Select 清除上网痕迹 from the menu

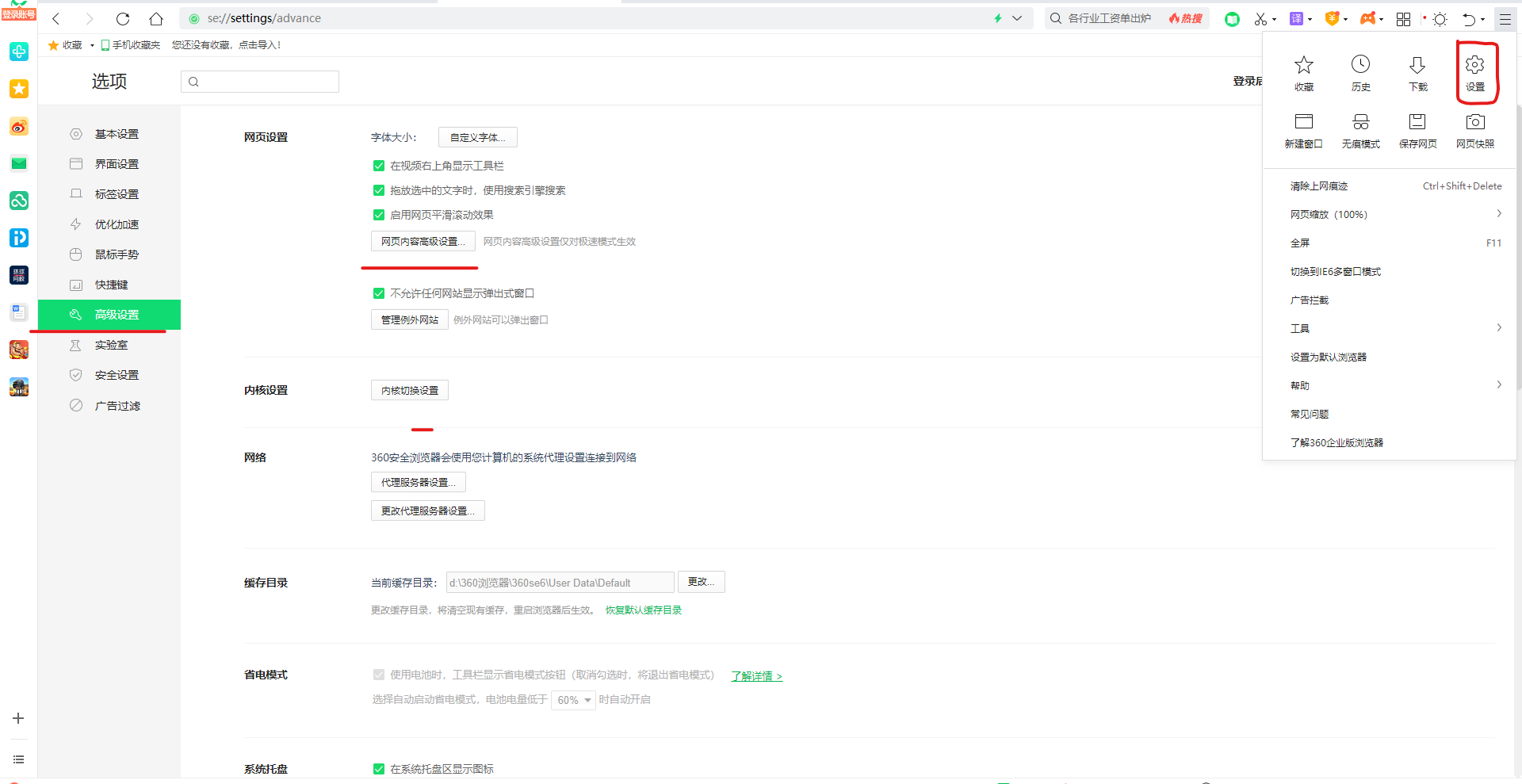click(1319, 185)
